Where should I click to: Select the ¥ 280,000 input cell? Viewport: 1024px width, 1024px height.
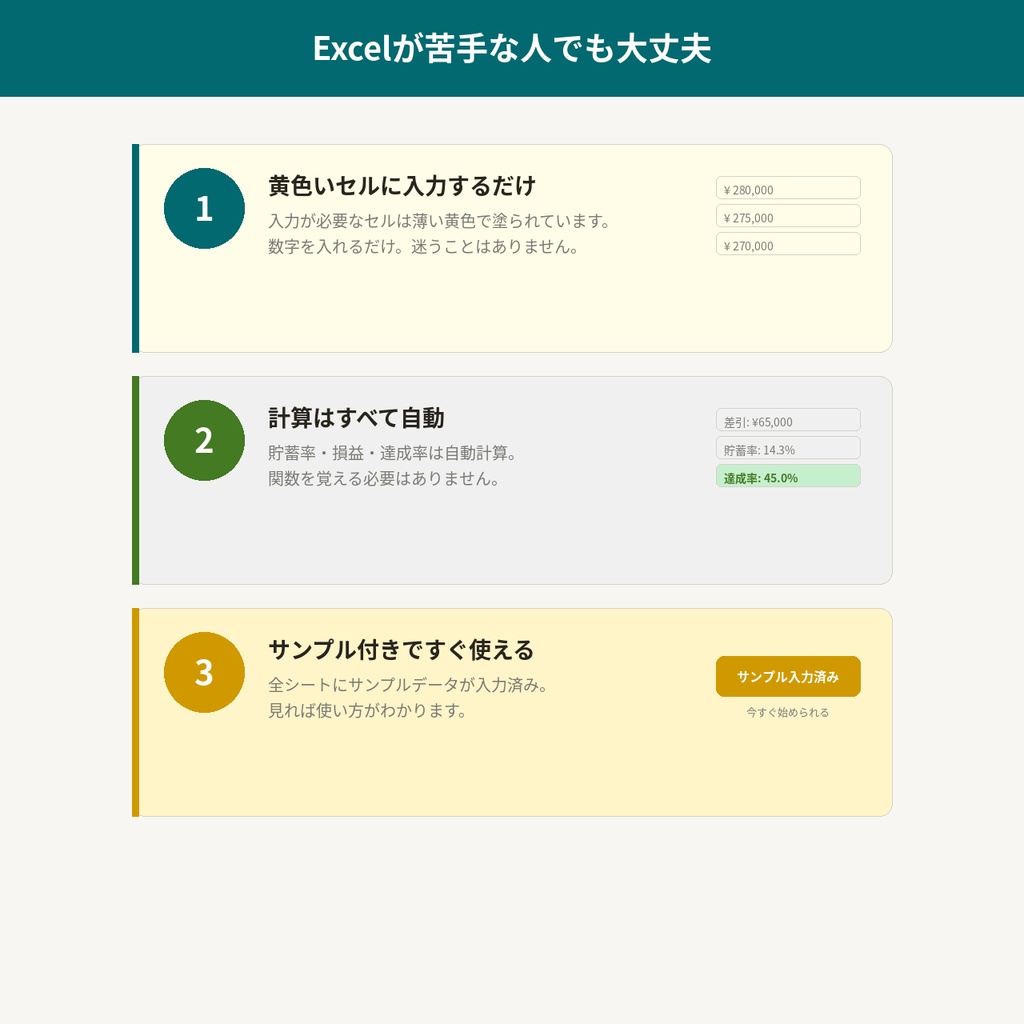tap(788, 187)
